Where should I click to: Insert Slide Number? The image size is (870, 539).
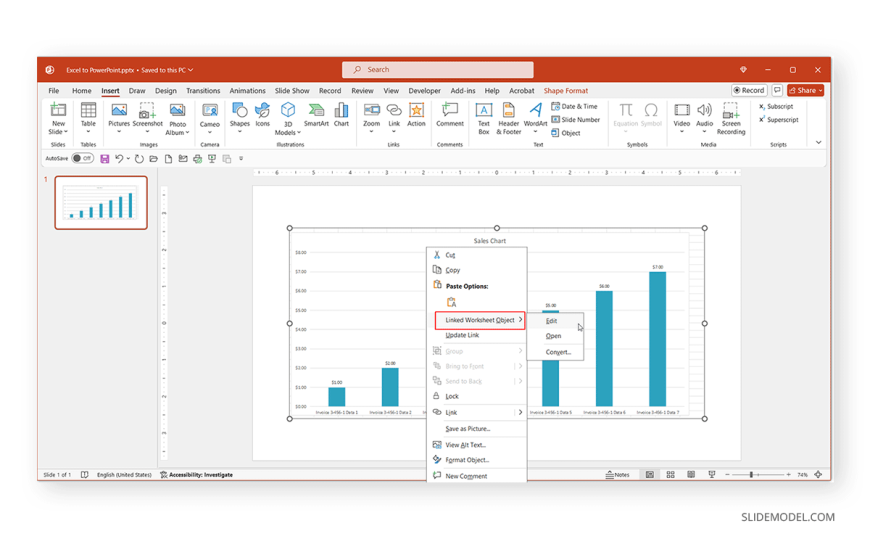coord(575,119)
